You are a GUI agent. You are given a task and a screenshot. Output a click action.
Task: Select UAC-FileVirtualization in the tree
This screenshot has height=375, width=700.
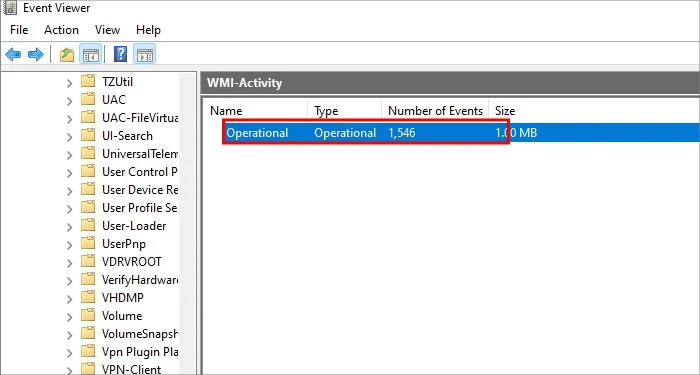140,118
